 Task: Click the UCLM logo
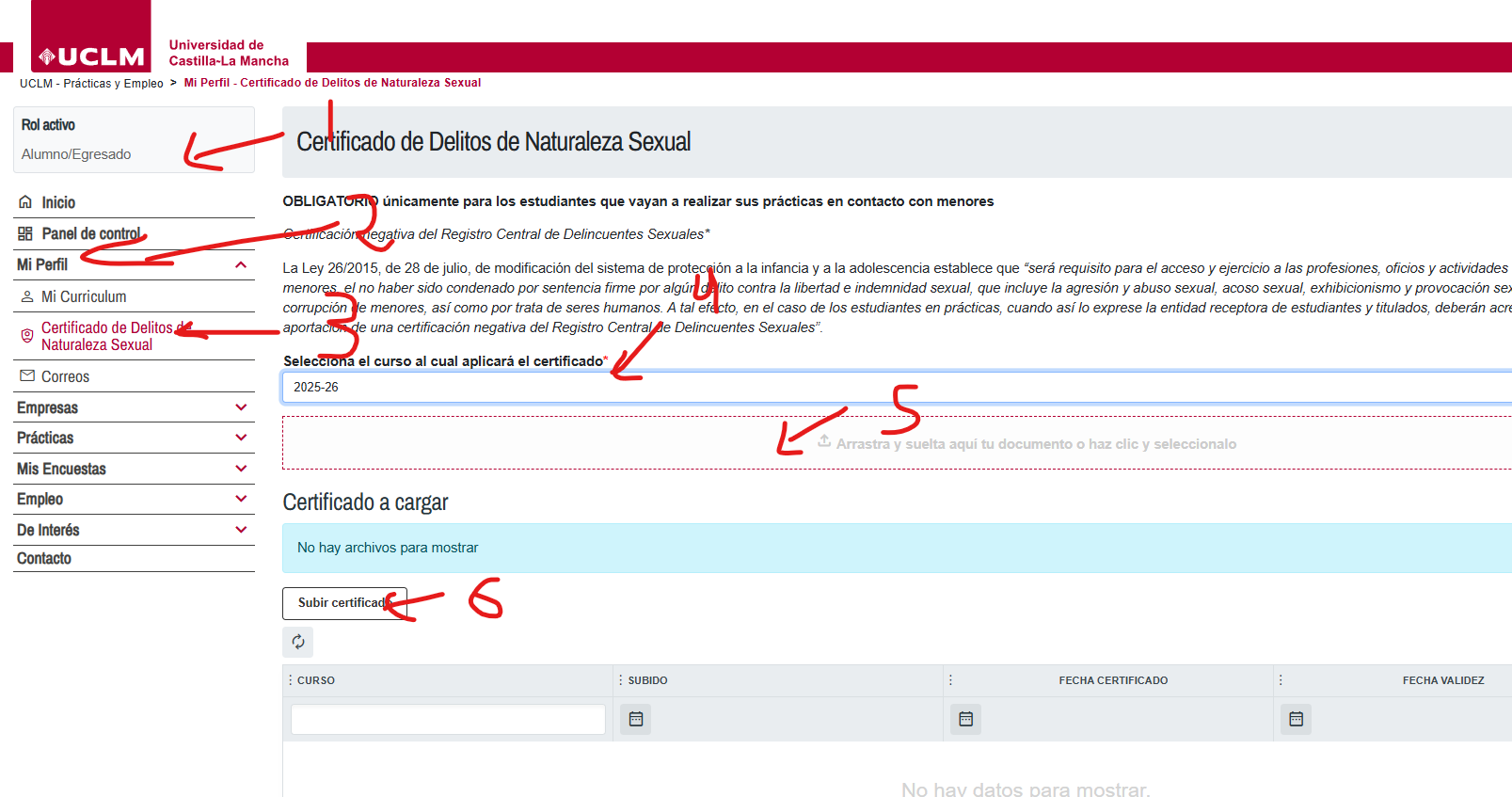(91, 56)
